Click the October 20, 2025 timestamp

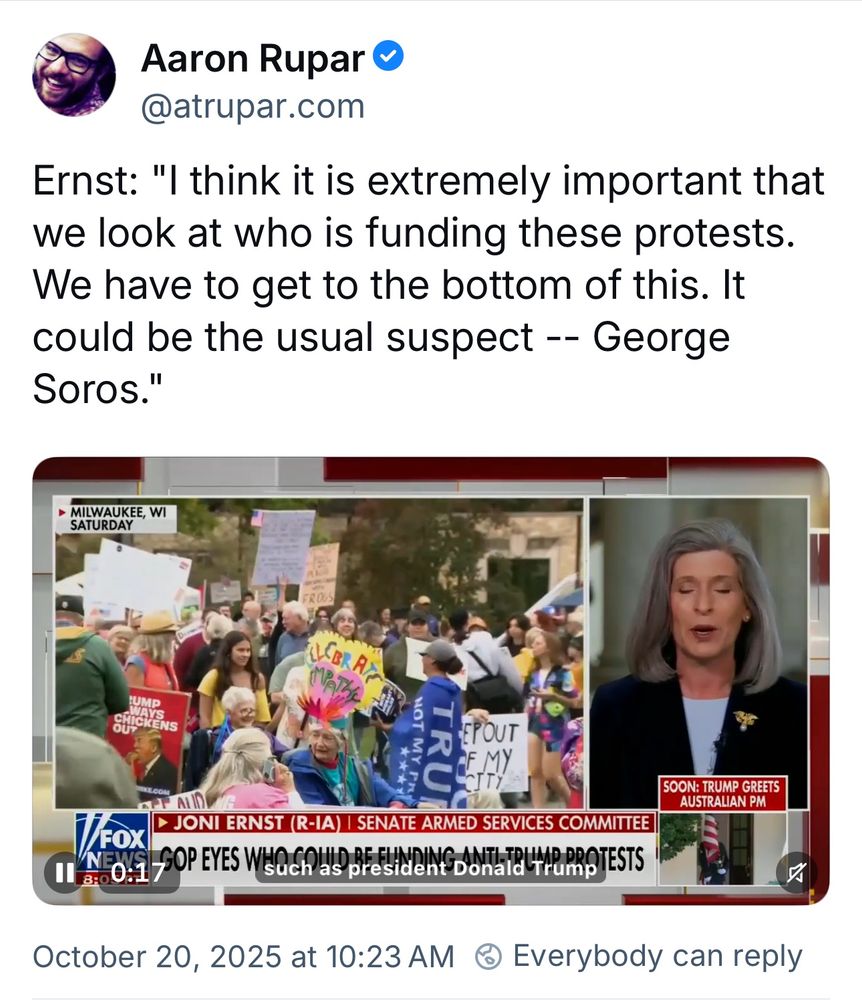click(x=244, y=957)
